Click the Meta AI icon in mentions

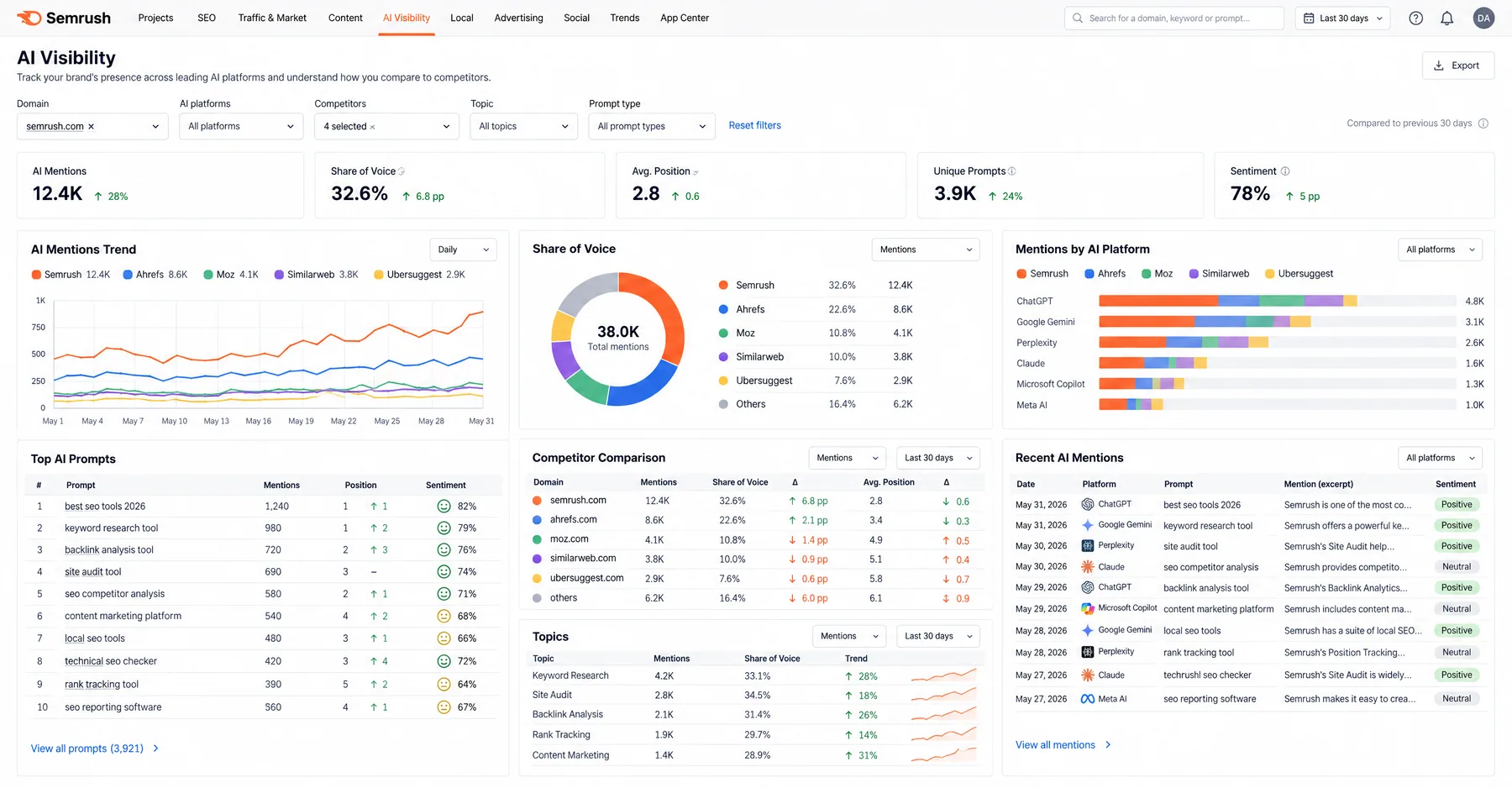[1088, 699]
